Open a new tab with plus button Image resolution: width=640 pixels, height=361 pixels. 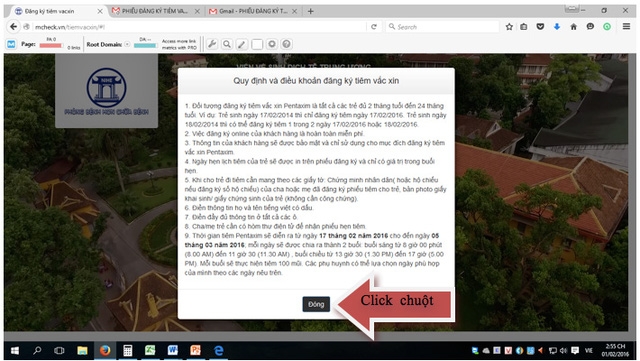311,11
